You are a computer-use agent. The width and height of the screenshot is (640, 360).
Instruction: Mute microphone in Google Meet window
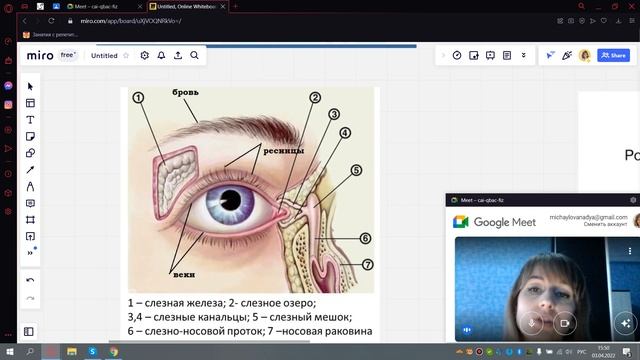pos(531,323)
